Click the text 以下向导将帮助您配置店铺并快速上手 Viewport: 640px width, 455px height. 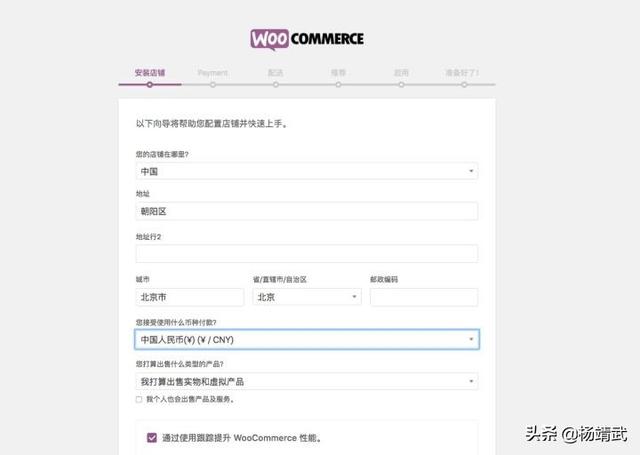click(x=211, y=124)
